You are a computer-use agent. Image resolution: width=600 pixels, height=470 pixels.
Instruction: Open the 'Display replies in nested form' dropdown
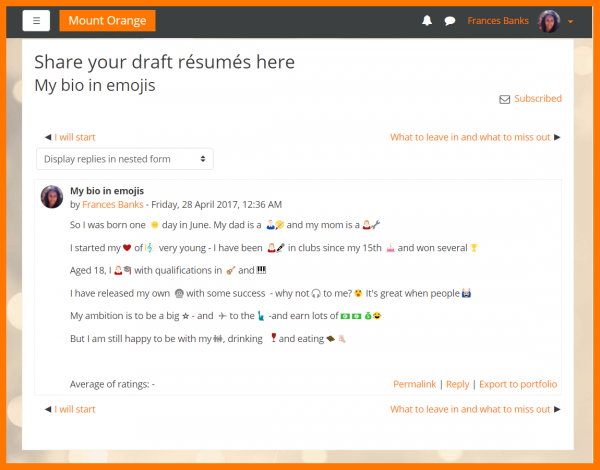(125, 159)
